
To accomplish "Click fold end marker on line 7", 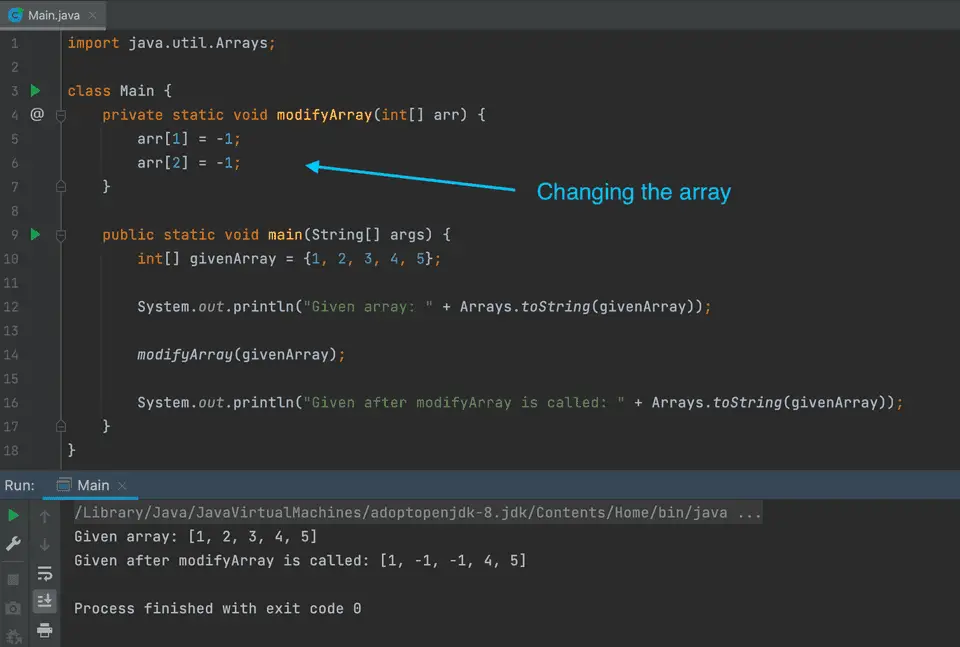I will coord(61,186).
